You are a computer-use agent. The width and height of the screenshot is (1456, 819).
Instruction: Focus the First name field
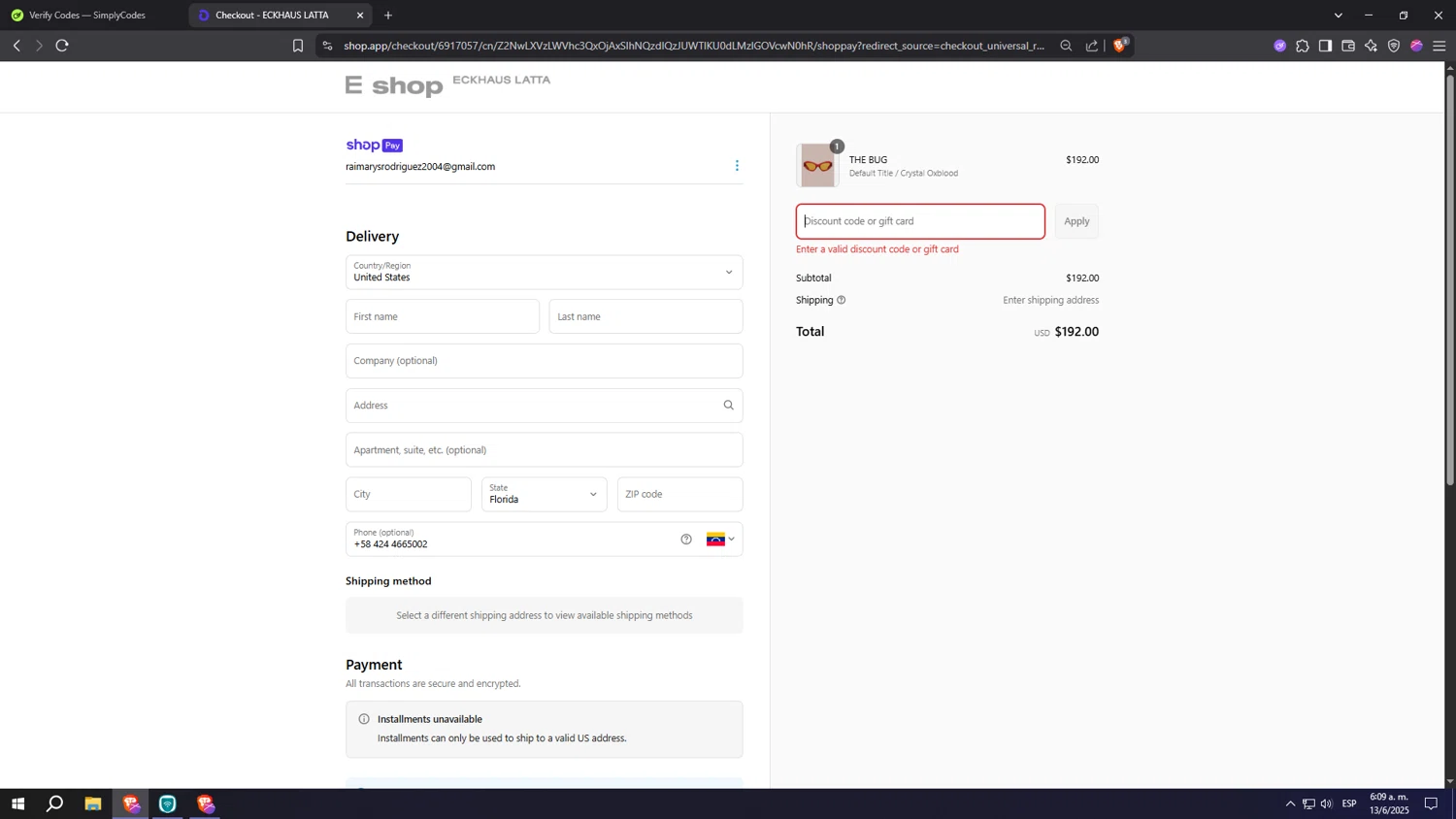(443, 316)
